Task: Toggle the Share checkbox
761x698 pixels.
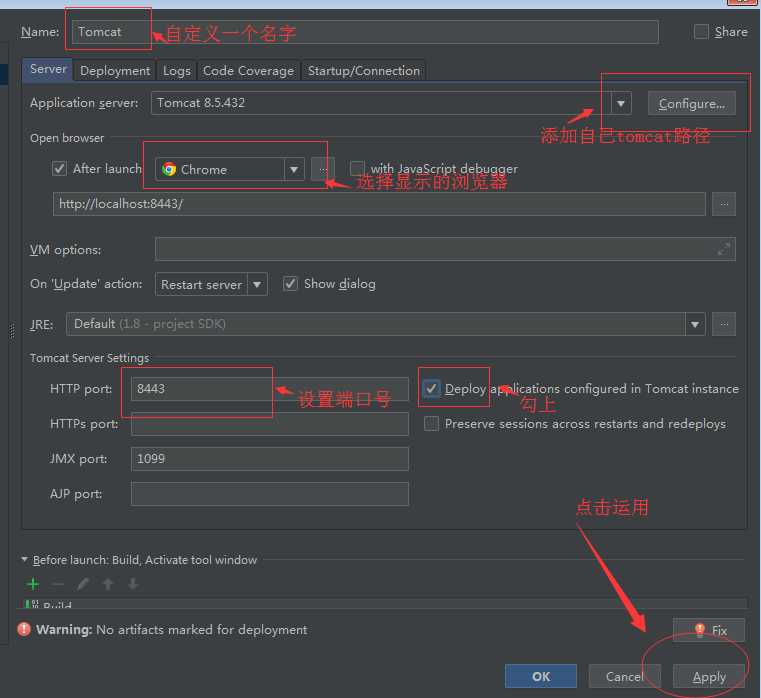Action: point(701,32)
